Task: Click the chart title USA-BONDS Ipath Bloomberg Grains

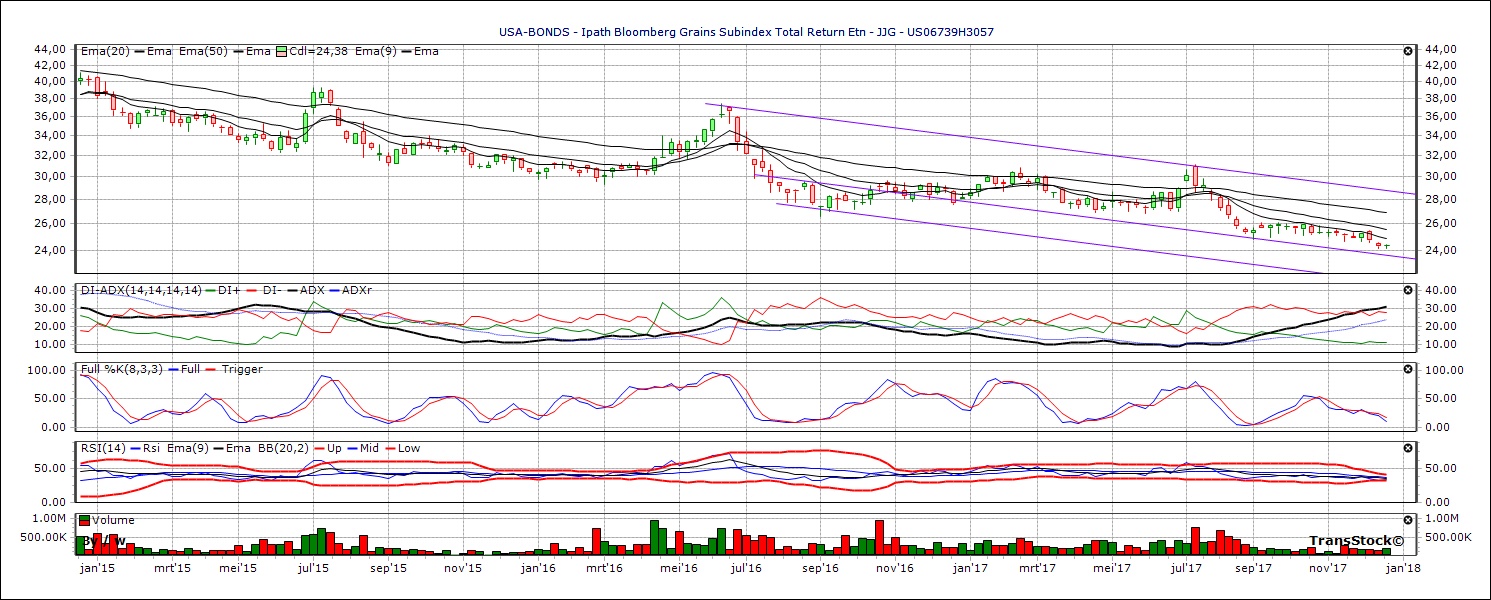Action: pos(746,32)
